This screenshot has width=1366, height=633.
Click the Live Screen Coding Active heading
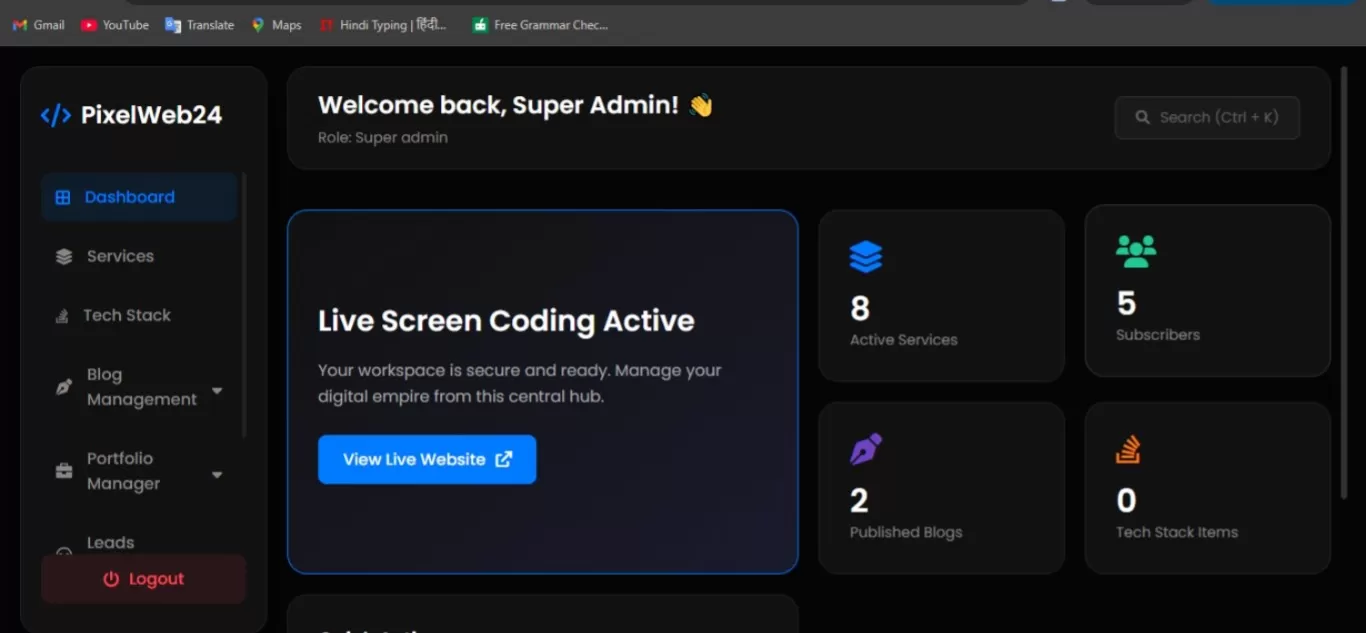point(506,321)
